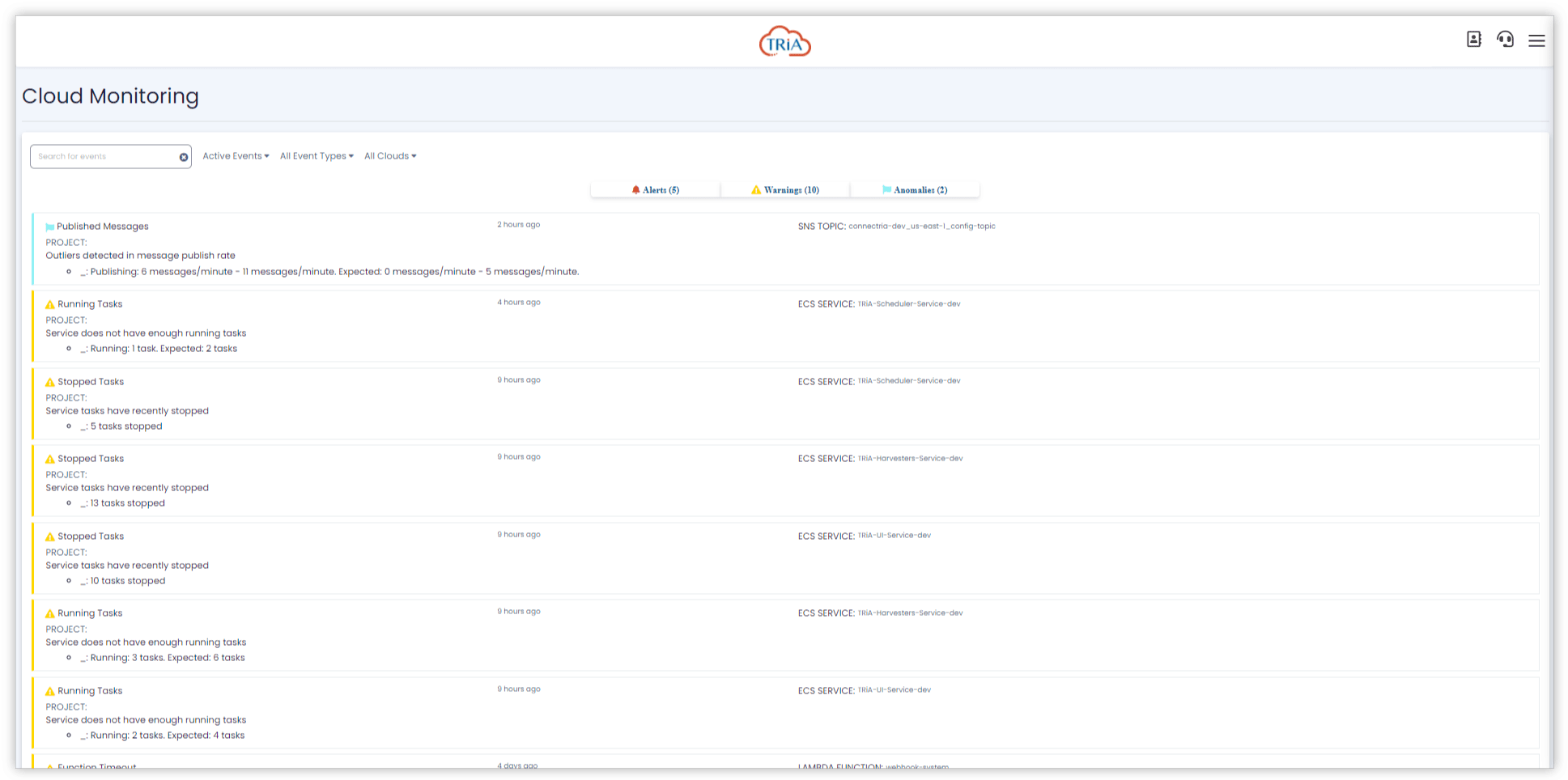1568x780 pixels.
Task: Click the triangle icon in the Warnings tab
Action: pos(756,190)
